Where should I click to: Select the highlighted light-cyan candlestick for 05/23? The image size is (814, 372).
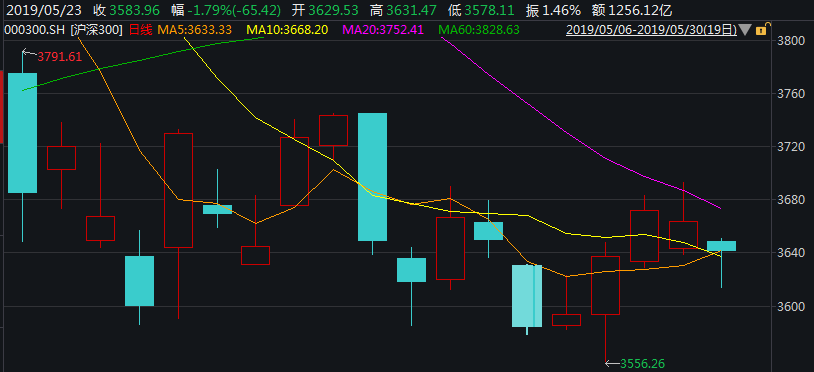click(x=527, y=296)
